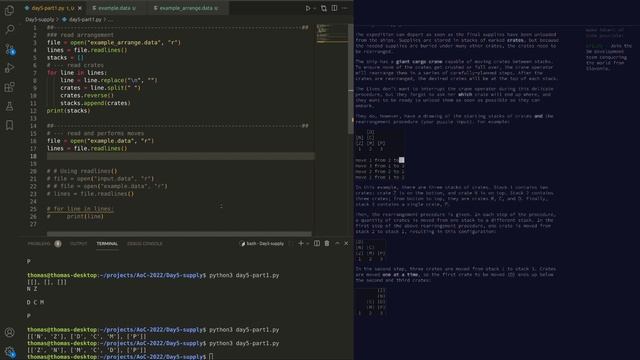640x360 pixels.
Task: Click the terminal prompt input at the bottom
Action: tap(211, 357)
